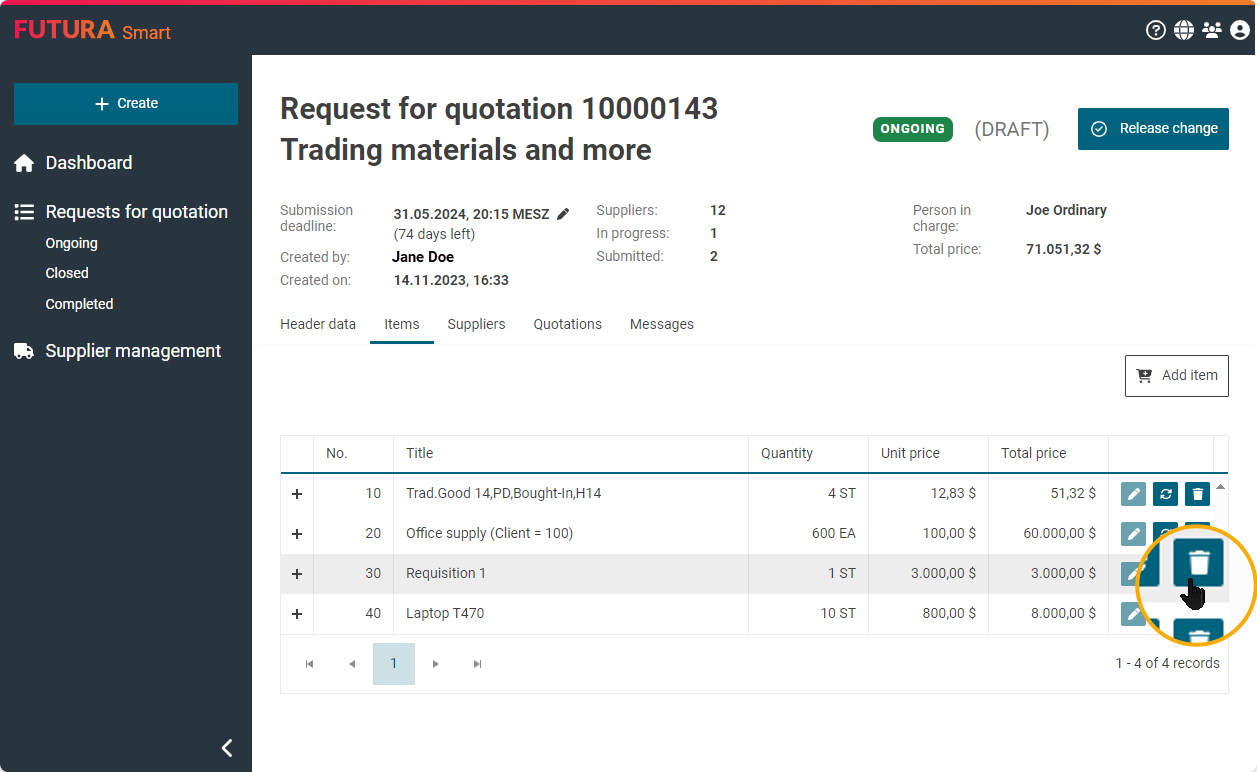
Task: Click refresh icon for item 10
Action: [1165, 494]
